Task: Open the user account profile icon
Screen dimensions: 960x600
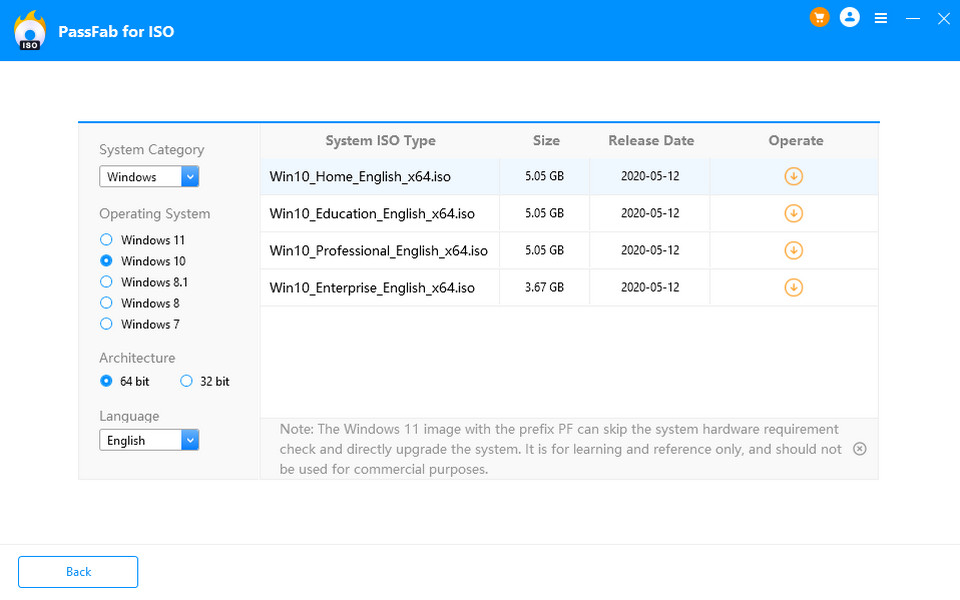Action: [x=850, y=17]
